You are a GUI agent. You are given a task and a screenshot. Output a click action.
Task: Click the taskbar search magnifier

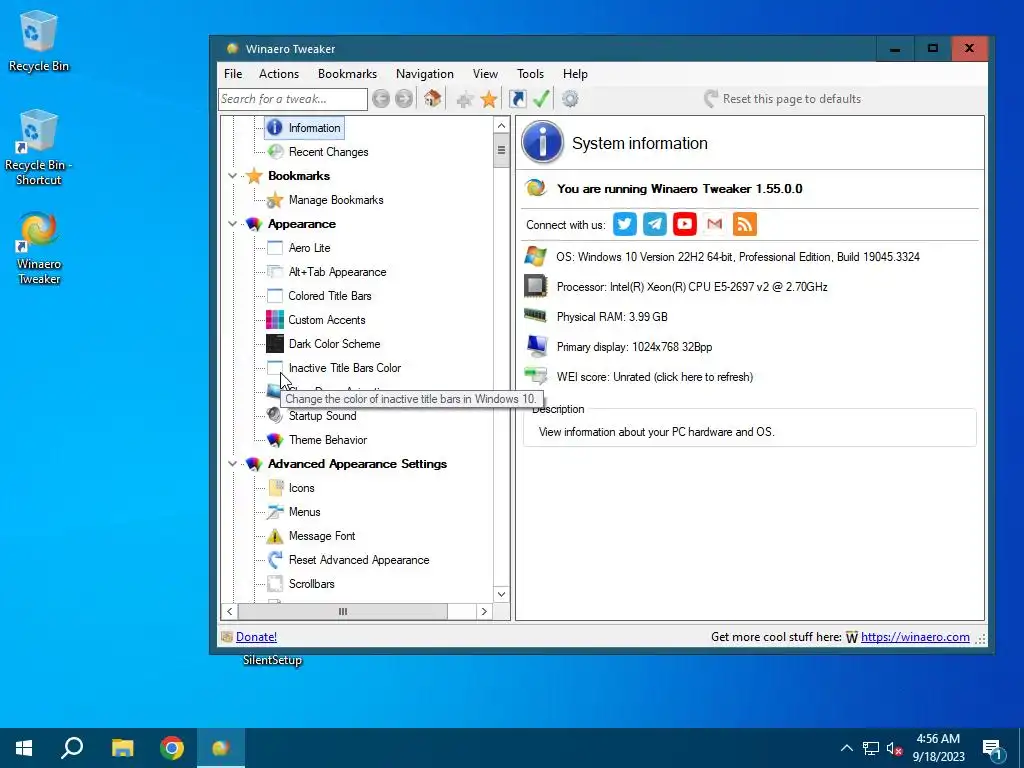(x=72, y=748)
